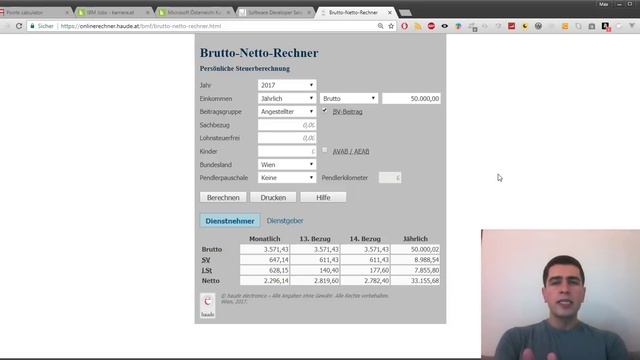Reload the page with the refresh icon
640x360 pixels.
pos(19,26)
